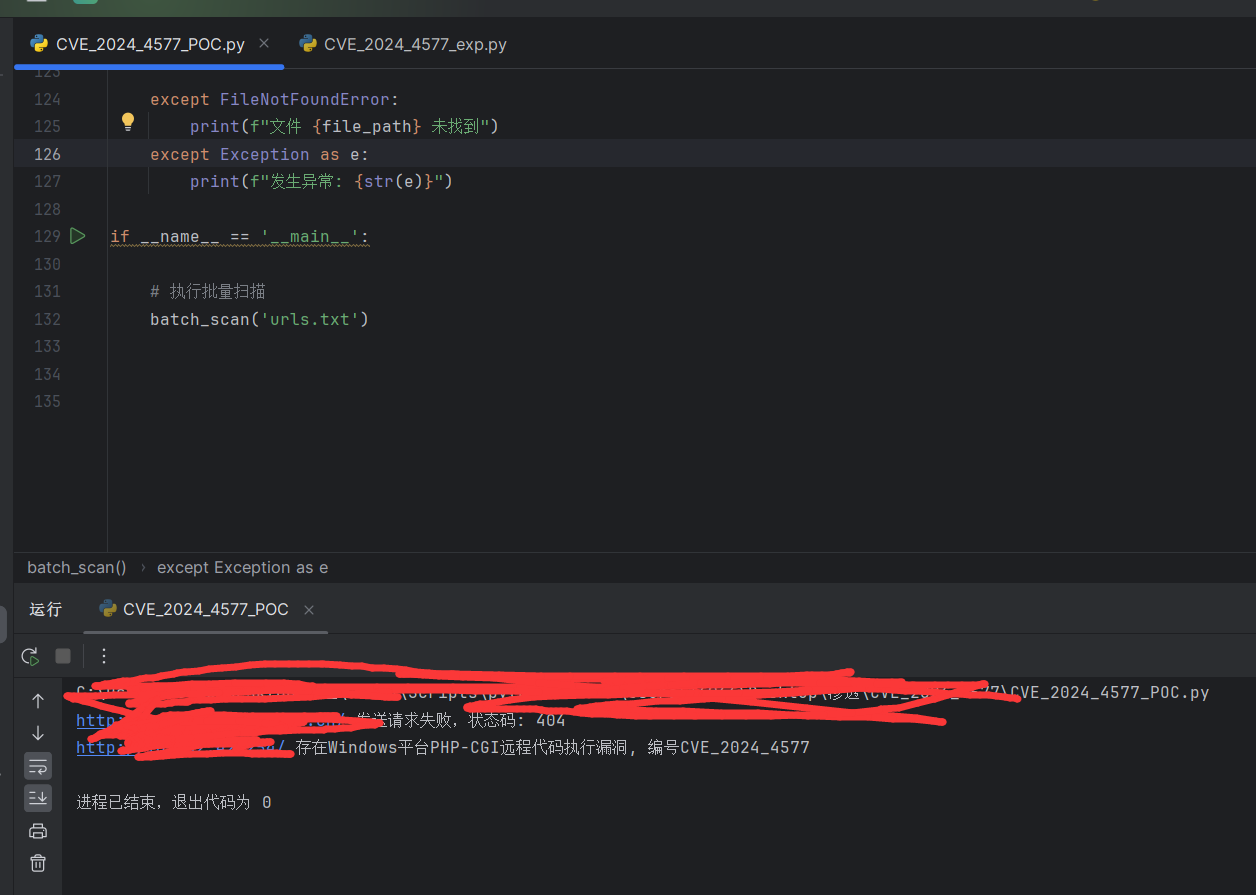1256x895 pixels.
Task: Clear console output with the trash icon
Action: (x=38, y=863)
